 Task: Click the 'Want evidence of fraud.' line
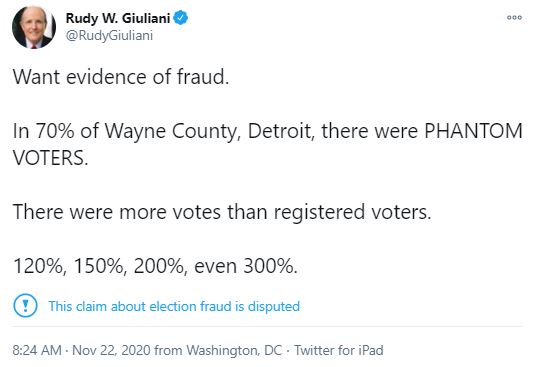[121, 77]
